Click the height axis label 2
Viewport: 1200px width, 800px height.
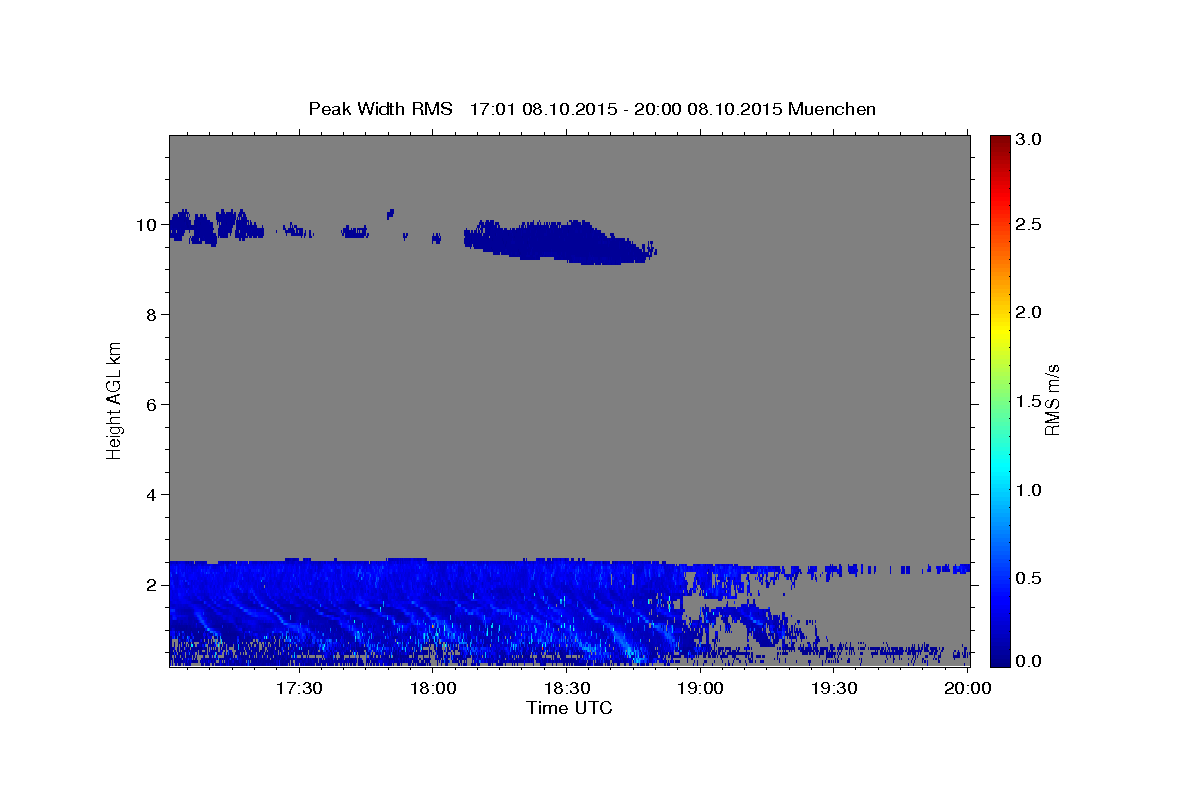(x=150, y=585)
